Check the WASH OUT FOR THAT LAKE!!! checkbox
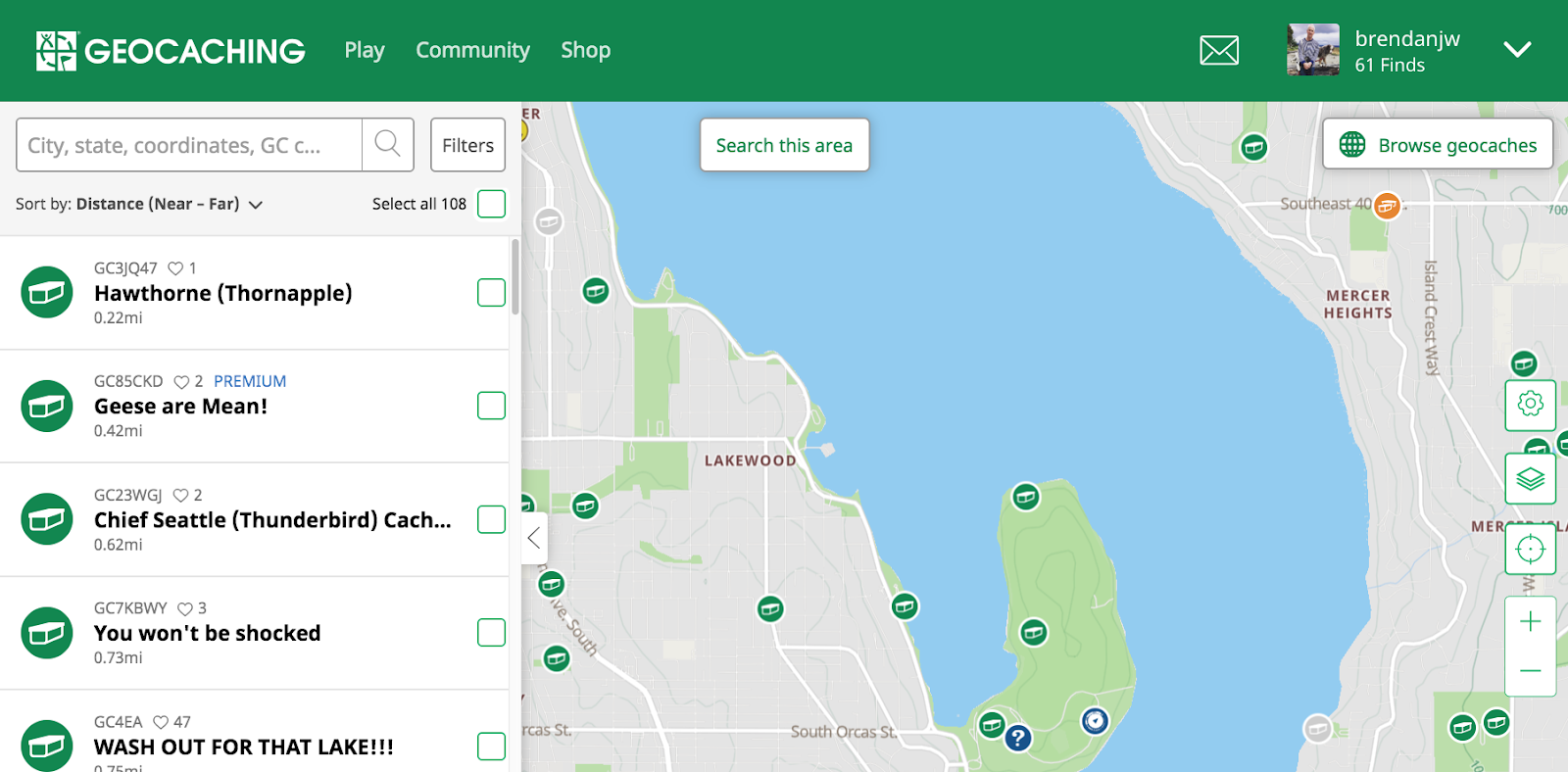The width and height of the screenshot is (1568, 772). pos(491,747)
